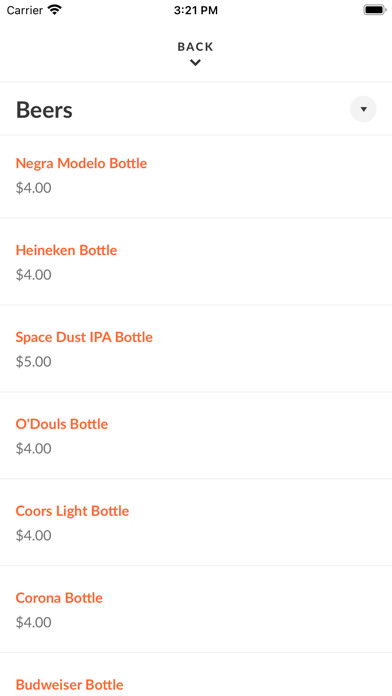Pick Coors Light Bottle
Viewport: 392px width, 696px height.
[72, 511]
